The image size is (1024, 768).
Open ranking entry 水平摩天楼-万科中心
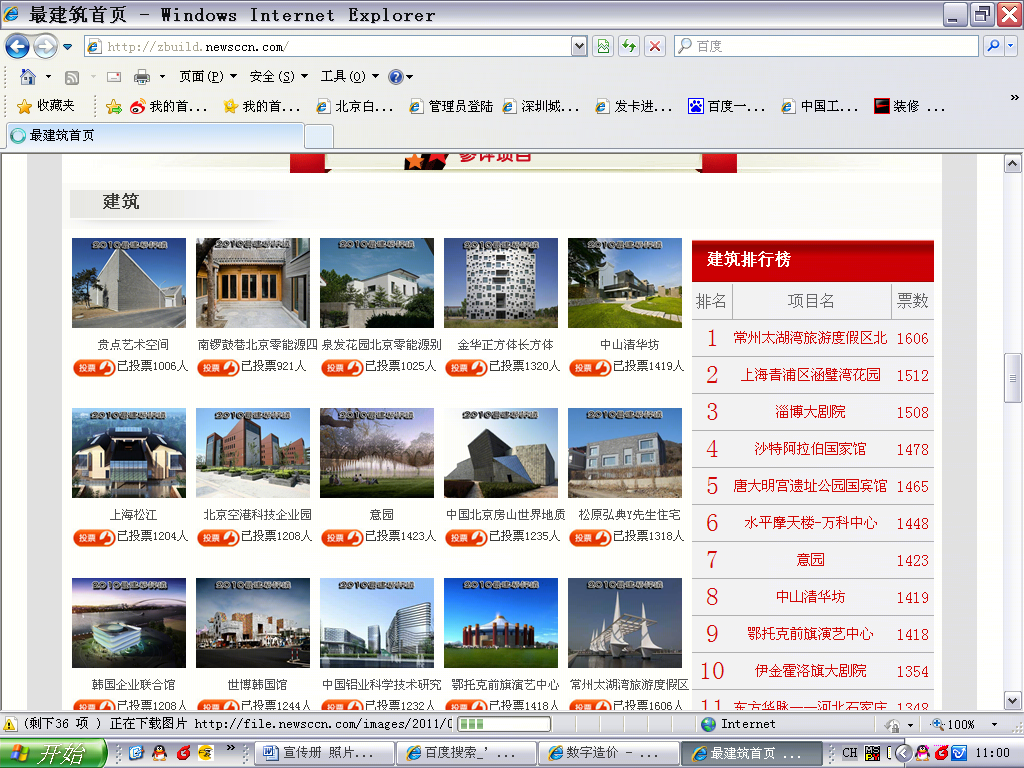[810, 522]
